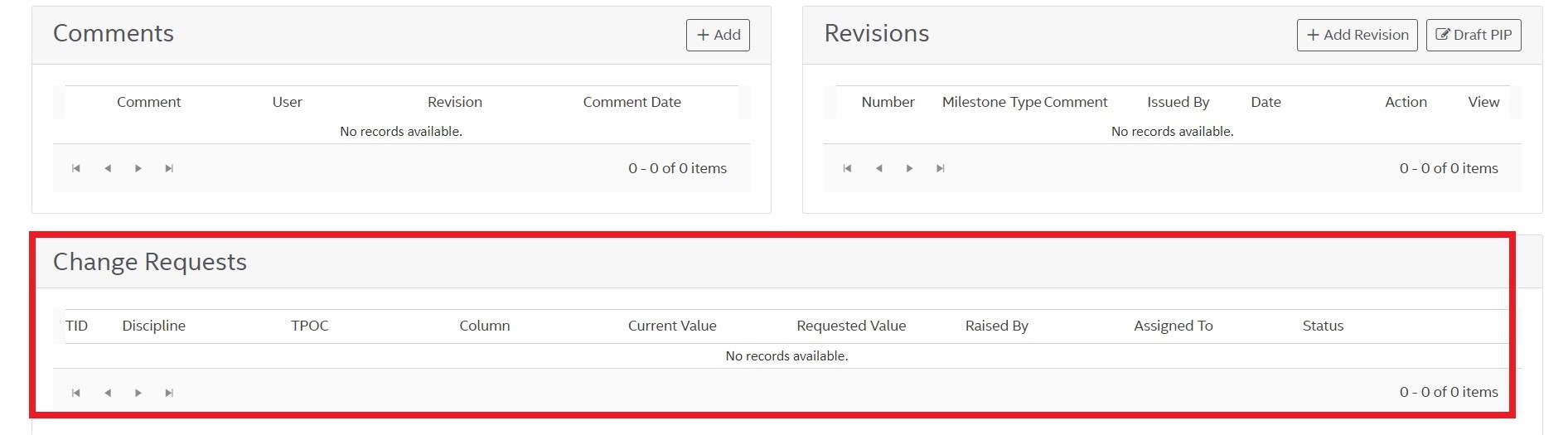The height and width of the screenshot is (435, 1568).
Task: Sort Change Requests by Status column
Action: point(1323,326)
